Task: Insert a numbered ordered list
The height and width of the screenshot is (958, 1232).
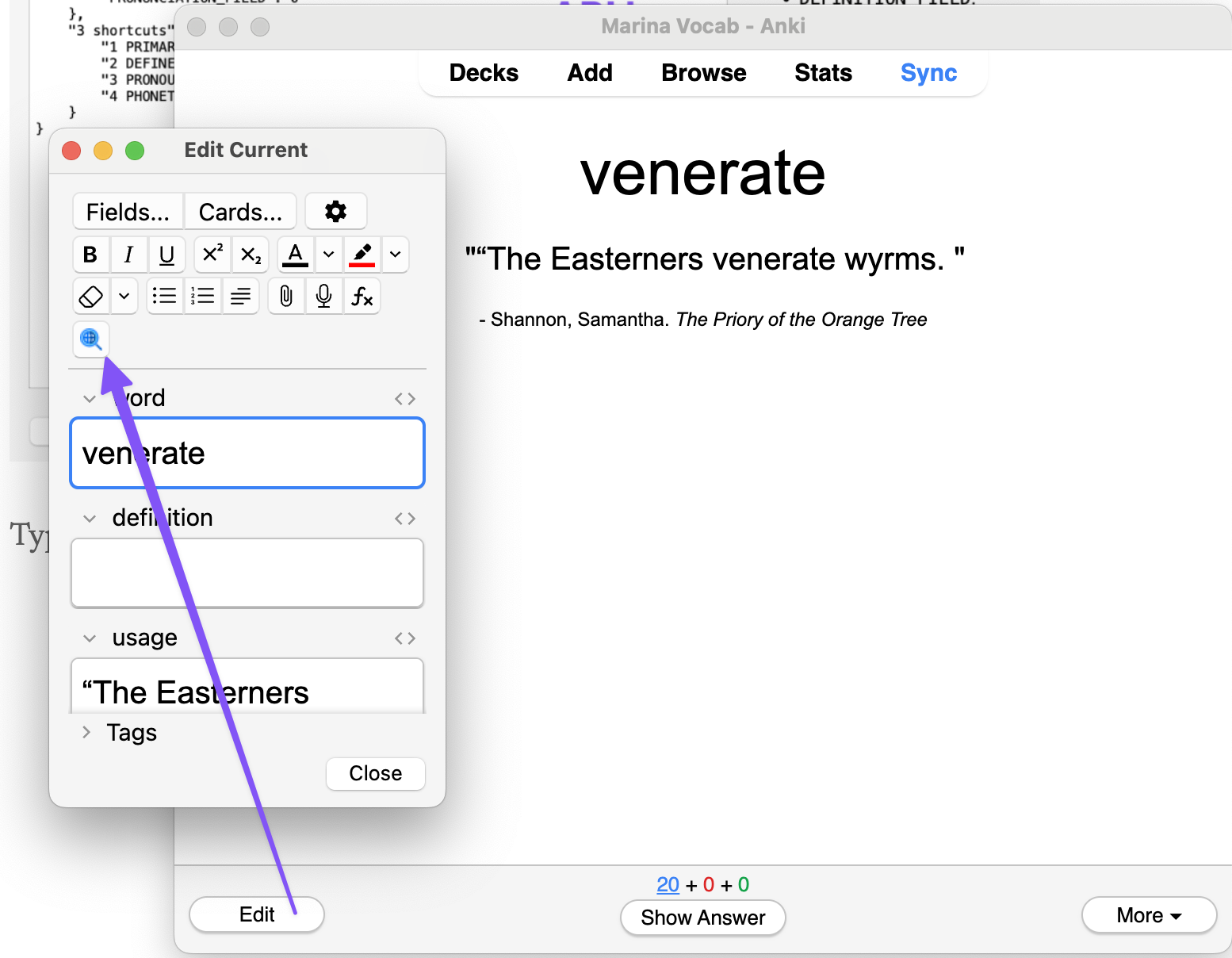Action: click(x=203, y=297)
